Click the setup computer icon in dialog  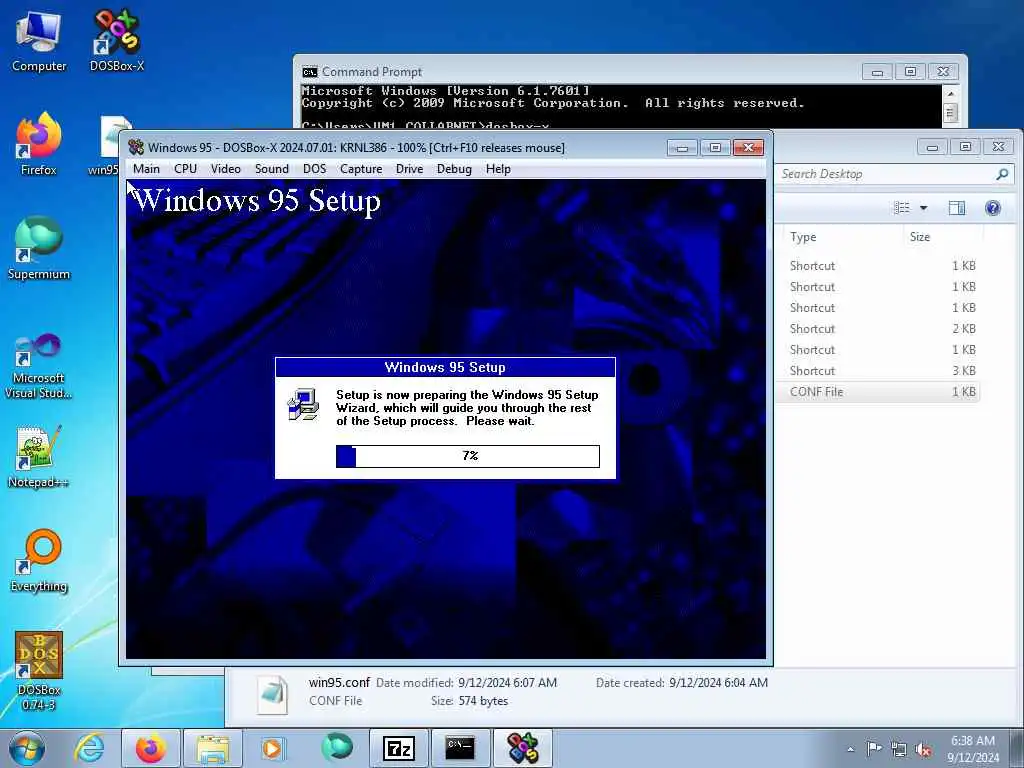tap(303, 404)
